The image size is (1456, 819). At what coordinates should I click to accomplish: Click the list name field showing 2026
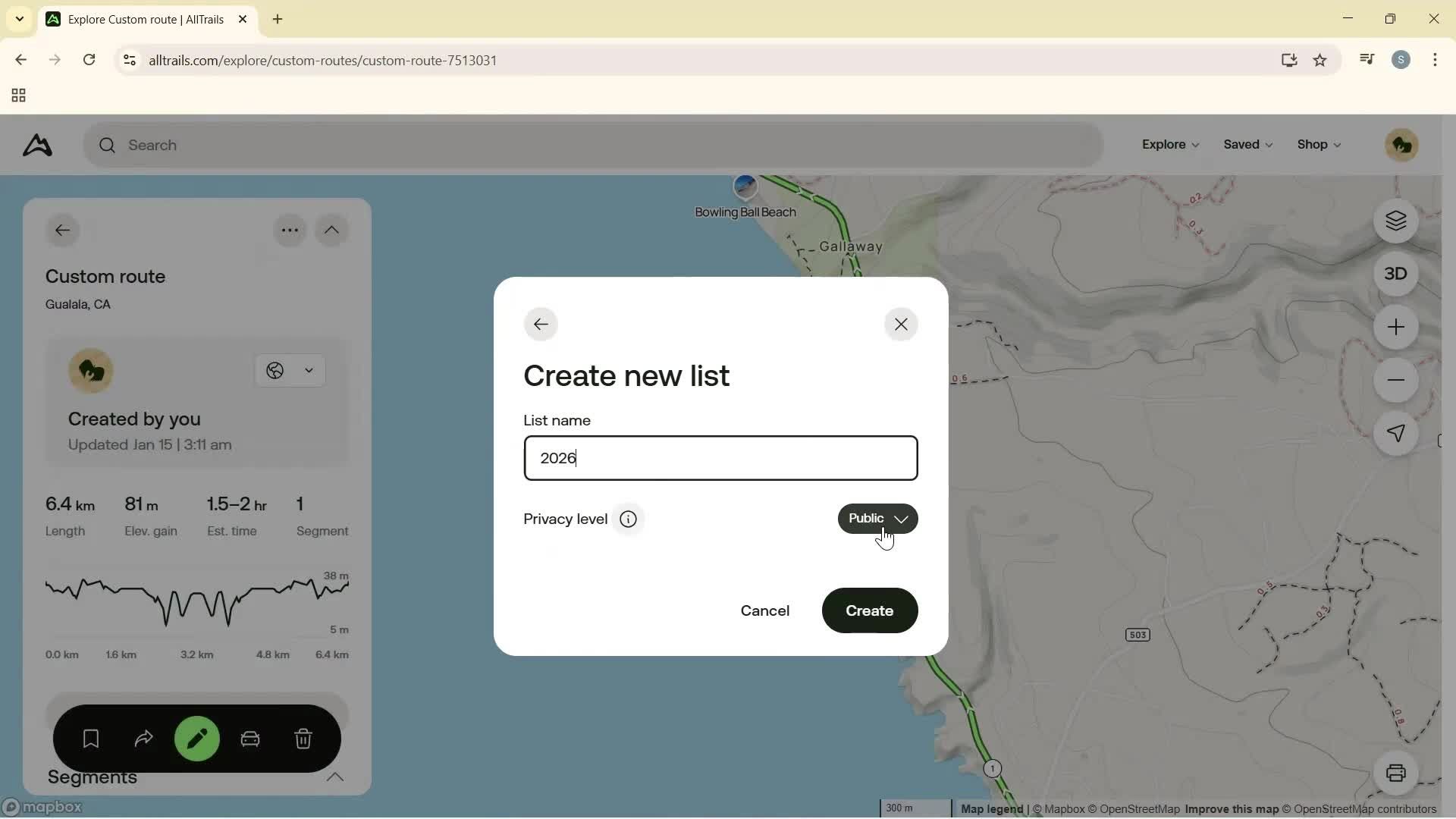[720, 458]
